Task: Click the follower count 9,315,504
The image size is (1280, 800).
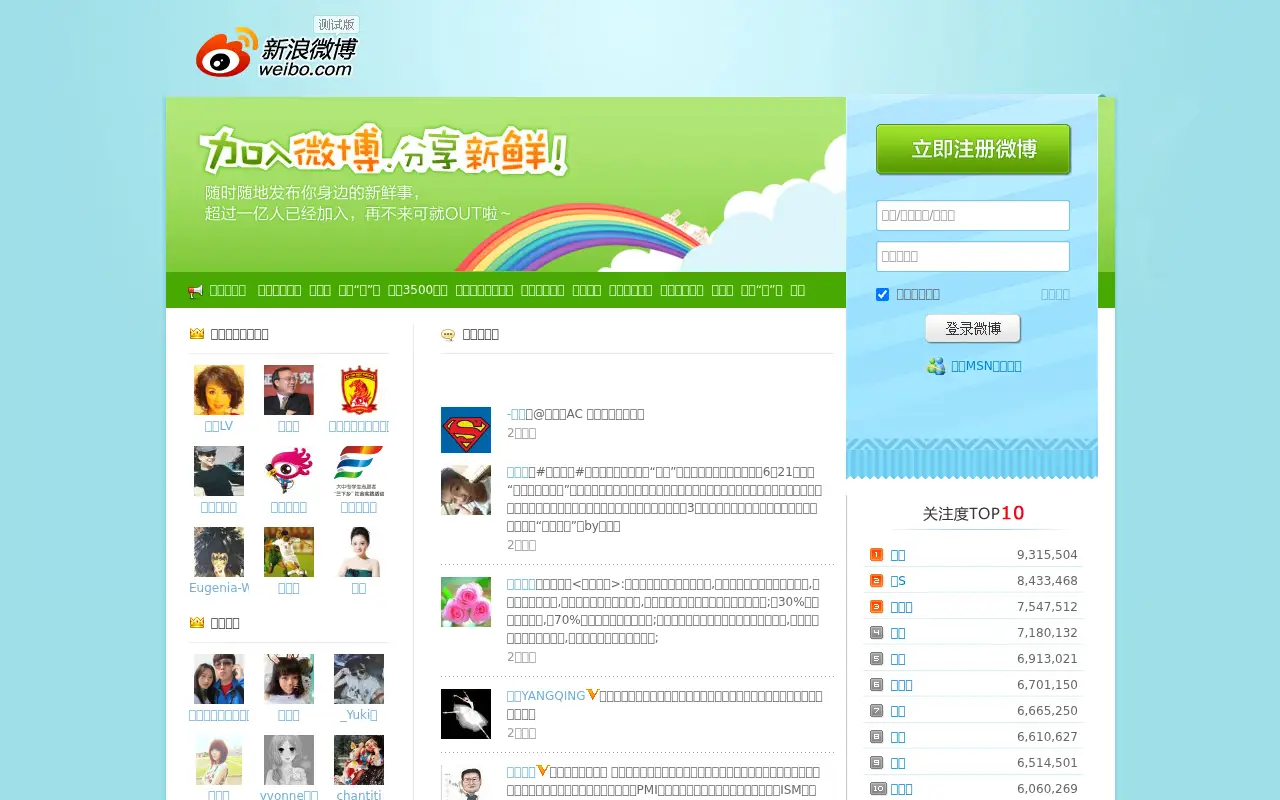Action: (x=1047, y=555)
